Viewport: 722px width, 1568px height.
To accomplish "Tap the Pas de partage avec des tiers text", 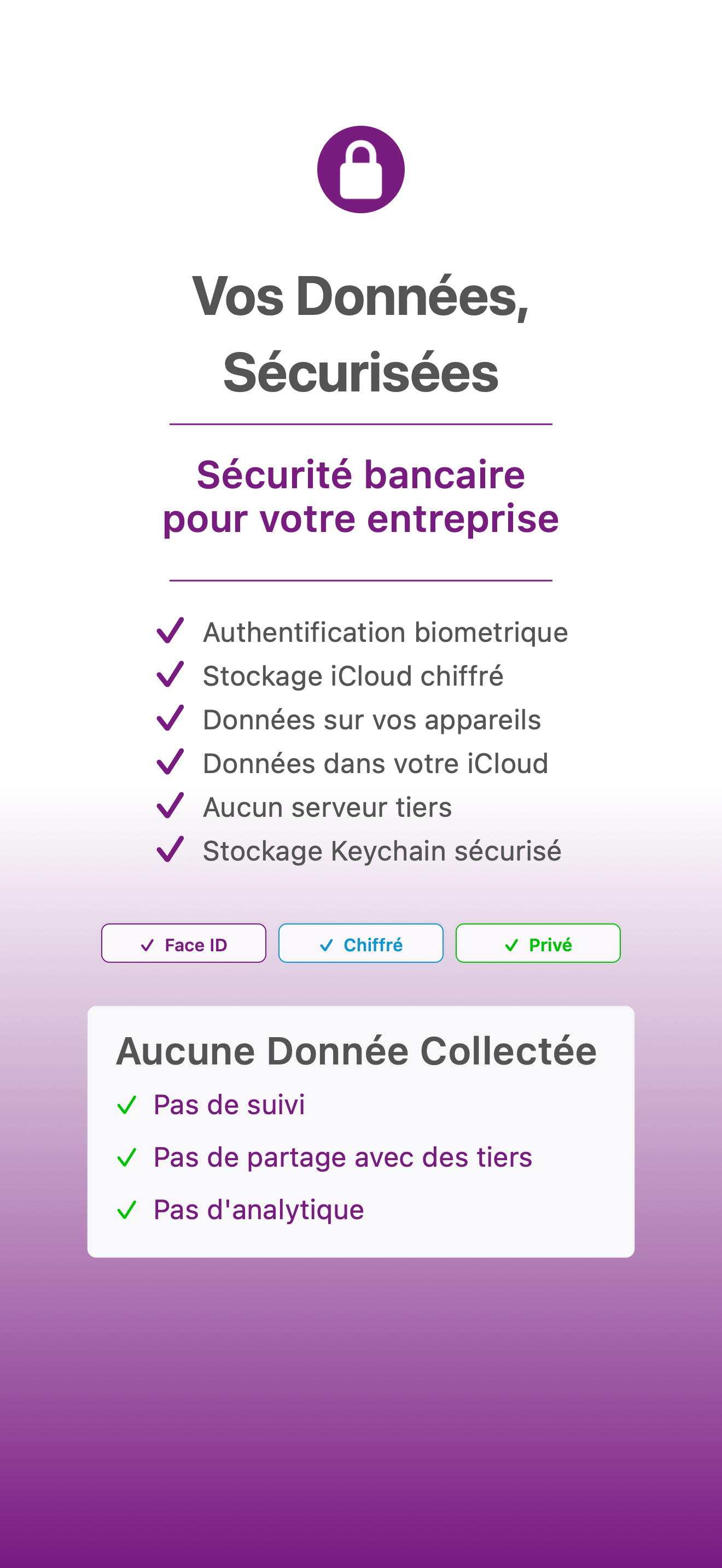I will (342, 1157).
